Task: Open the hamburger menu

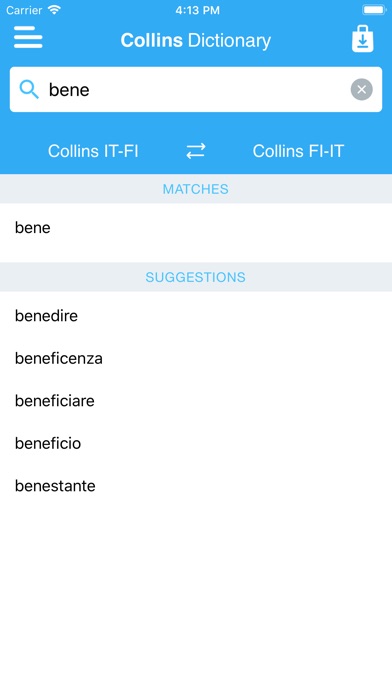Action: point(28,37)
